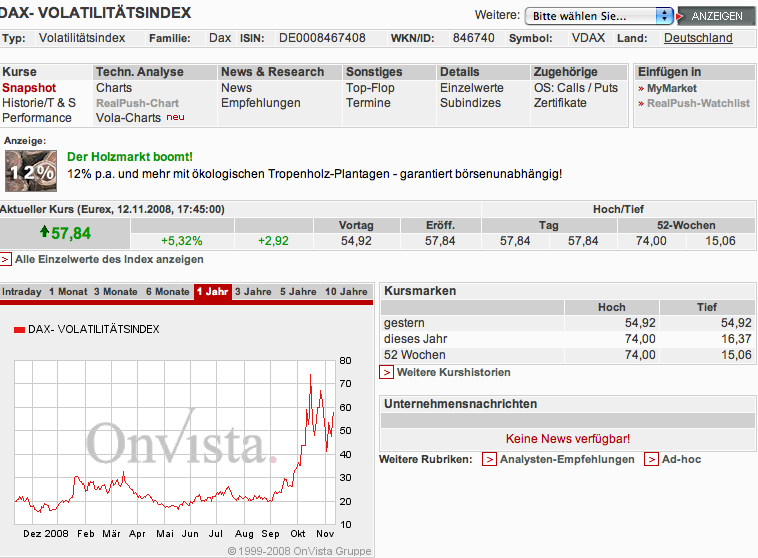
Task: Open 'Der Holzmarkt boomt!' ad headline
Action: click(130, 157)
